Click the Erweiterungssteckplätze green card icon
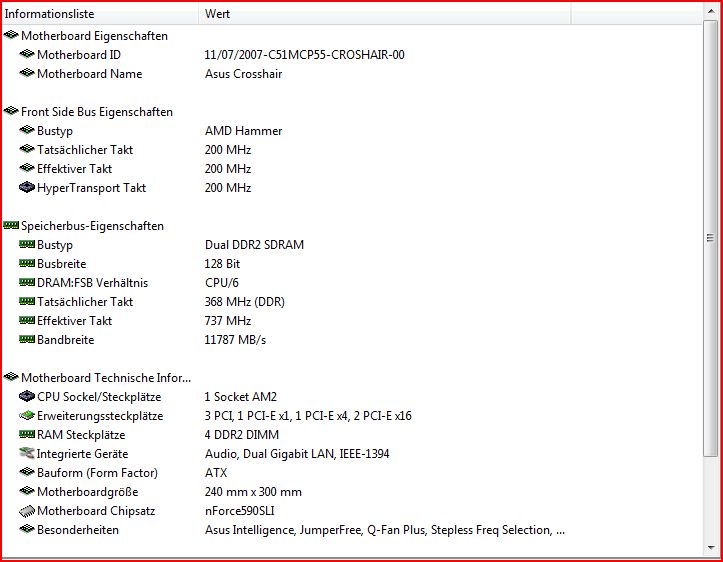The height and width of the screenshot is (562, 723). click(27, 415)
